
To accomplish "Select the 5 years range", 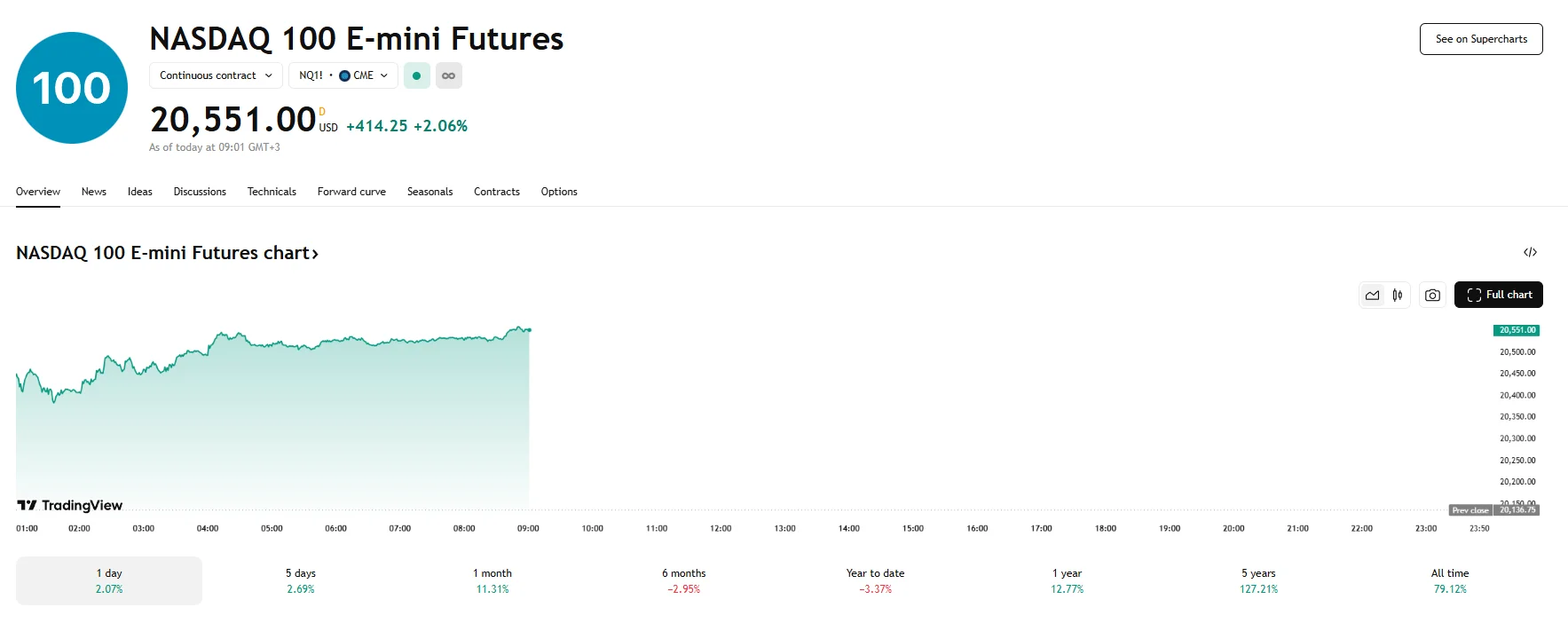I will (x=1257, y=580).
